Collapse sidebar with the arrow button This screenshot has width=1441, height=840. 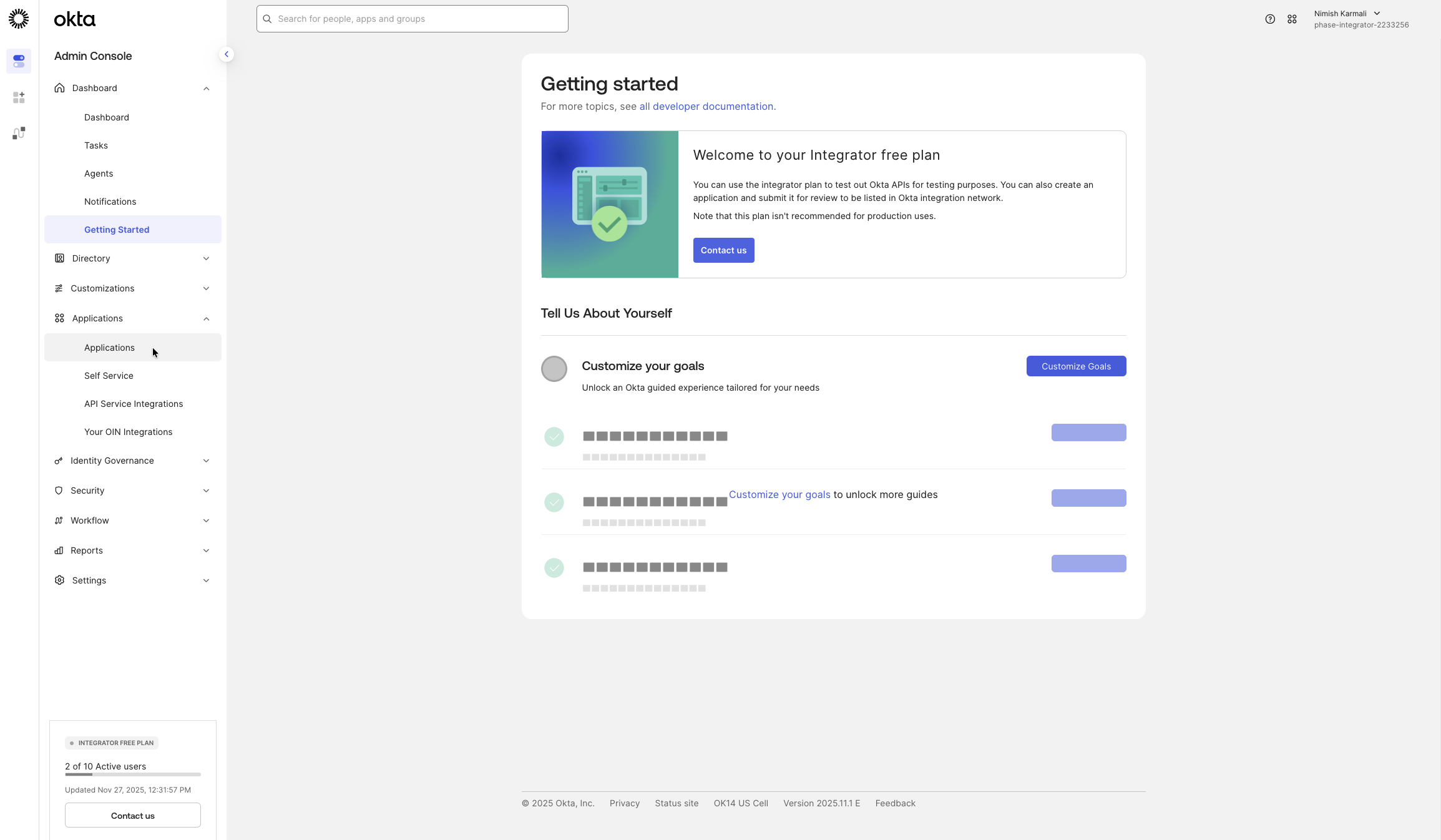(x=227, y=54)
